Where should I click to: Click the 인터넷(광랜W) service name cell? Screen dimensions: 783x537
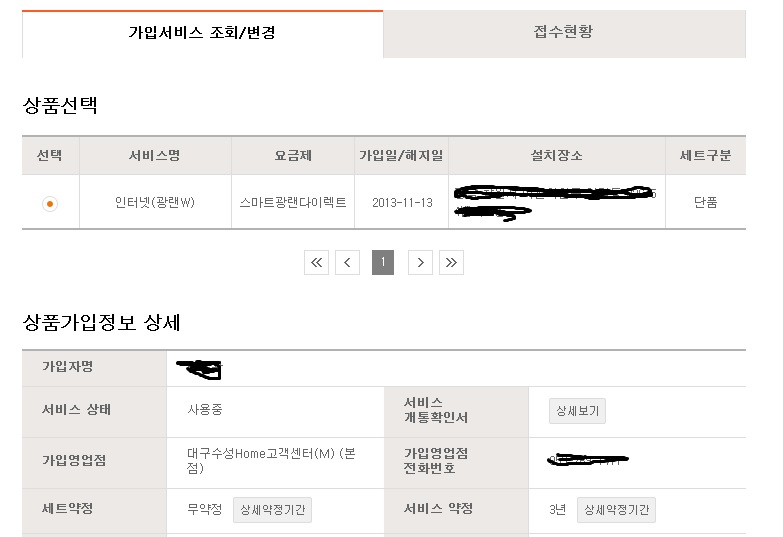(x=155, y=203)
